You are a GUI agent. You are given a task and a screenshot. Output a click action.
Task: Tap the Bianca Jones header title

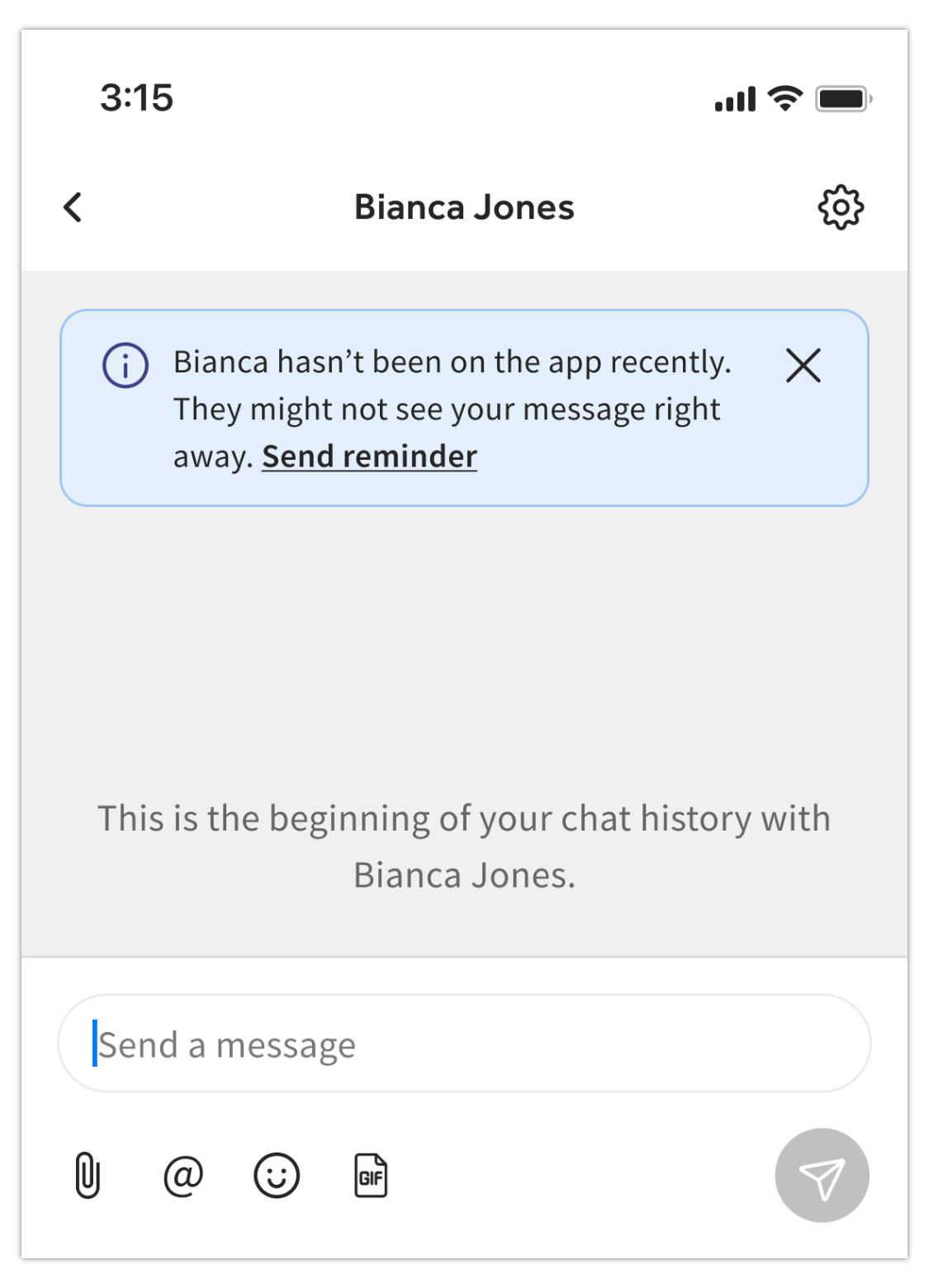point(464,207)
